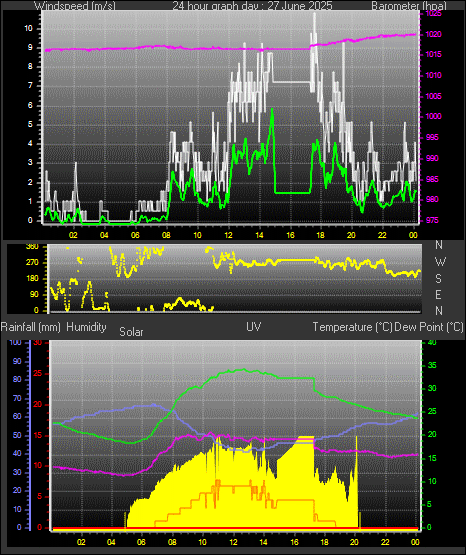The height and width of the screenshot is (555, 466).
Task: Select the Humidity label
Action: point(86,327)
